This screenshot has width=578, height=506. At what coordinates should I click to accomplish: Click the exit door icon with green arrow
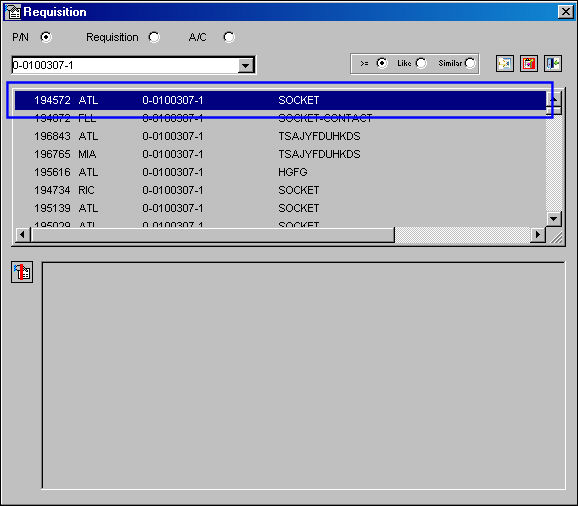(553, 64)
